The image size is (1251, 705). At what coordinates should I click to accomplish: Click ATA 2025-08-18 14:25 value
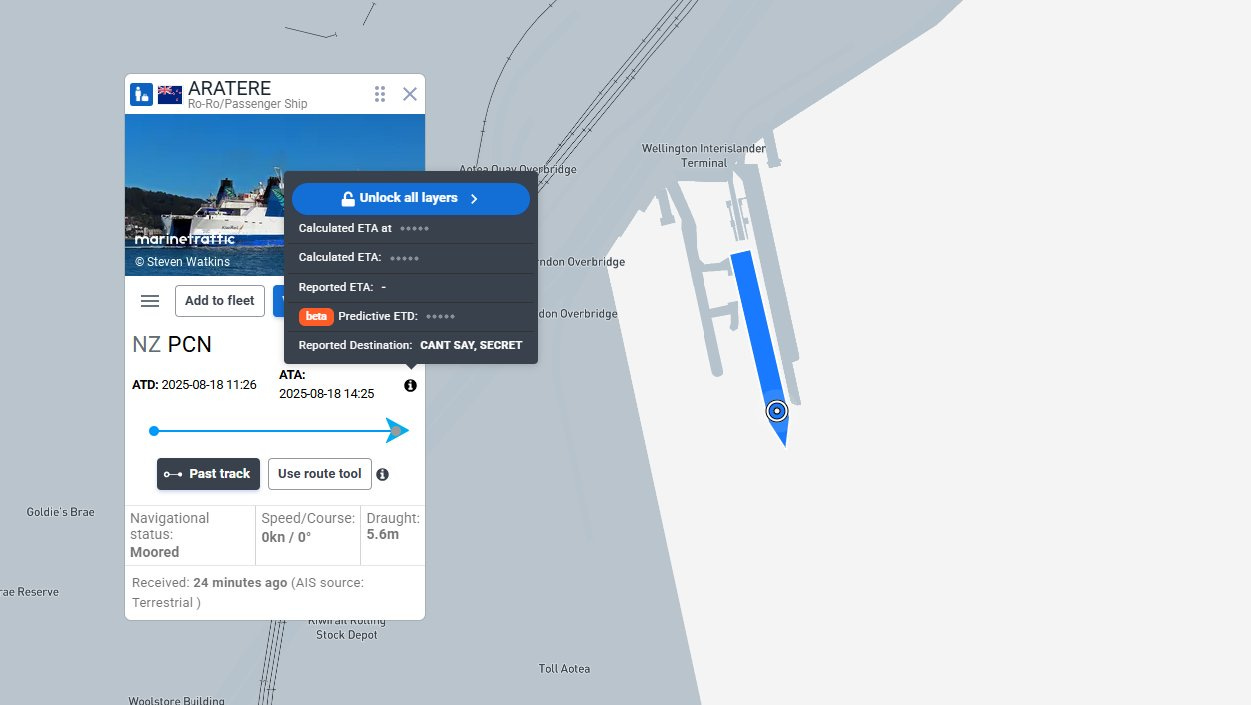pos(326,394)
